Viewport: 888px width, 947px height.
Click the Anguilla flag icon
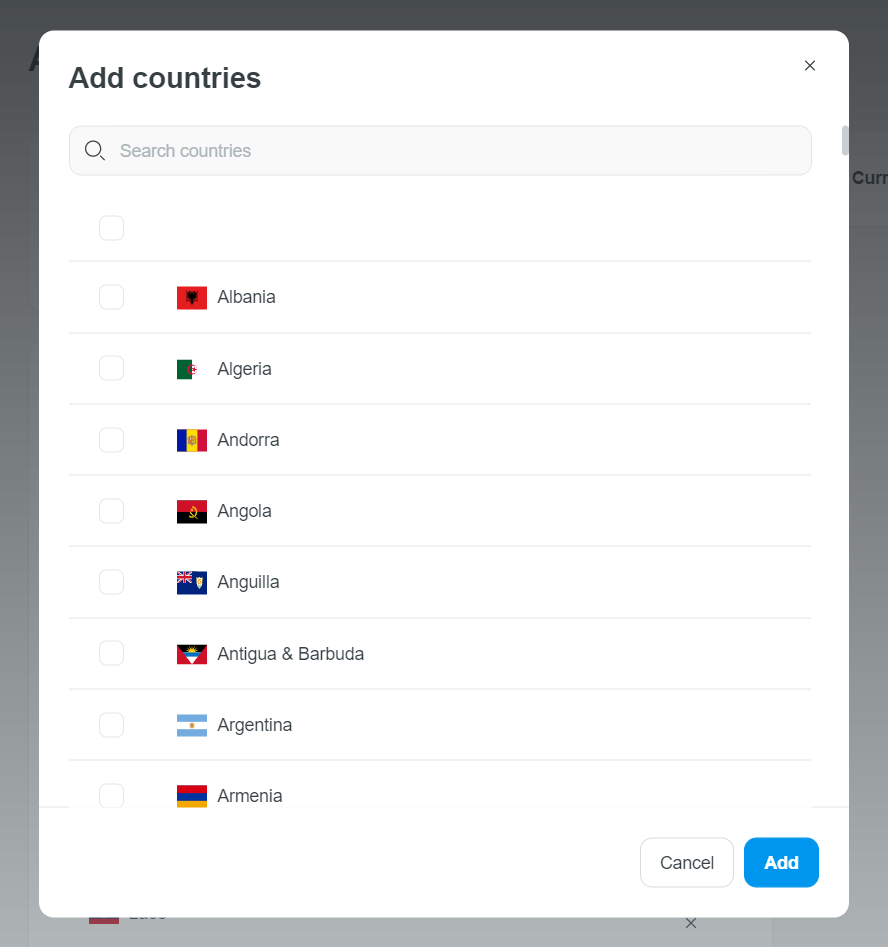click(x=191, y=583)
